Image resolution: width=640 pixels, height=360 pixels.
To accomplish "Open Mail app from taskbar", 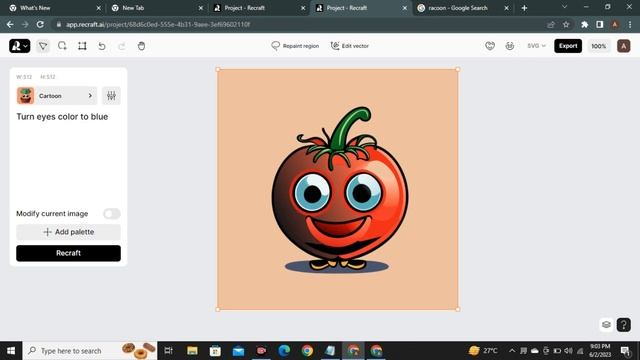I will 238,351.
